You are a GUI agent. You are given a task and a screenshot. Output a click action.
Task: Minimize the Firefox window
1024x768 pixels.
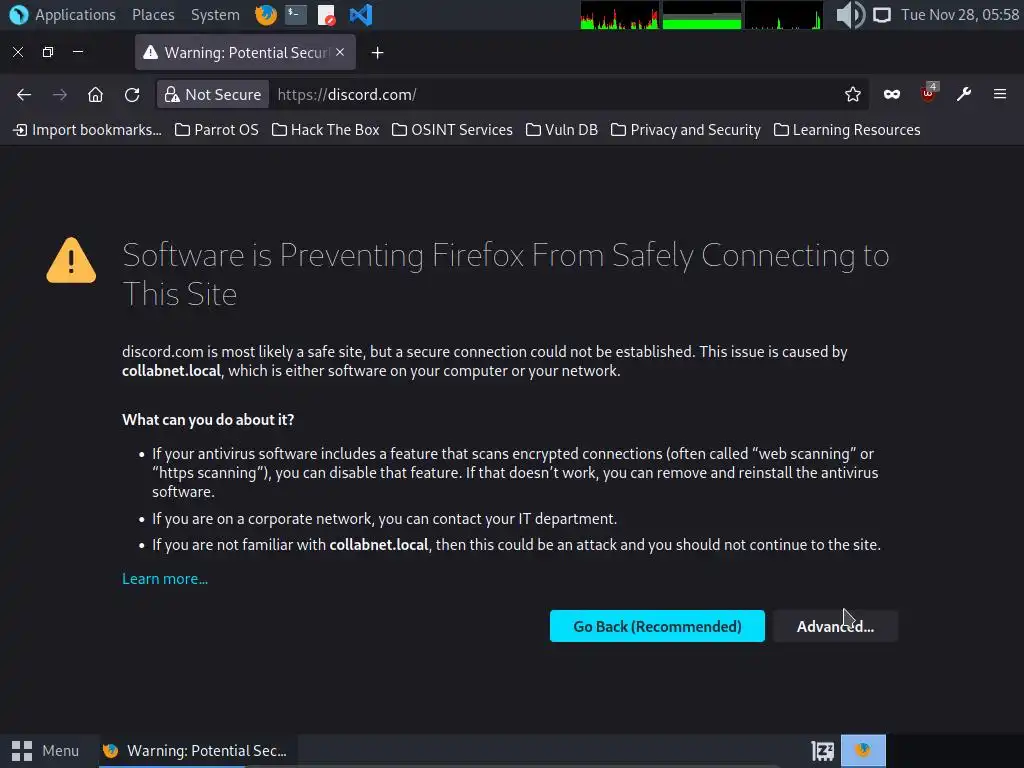tap(78, 52)
